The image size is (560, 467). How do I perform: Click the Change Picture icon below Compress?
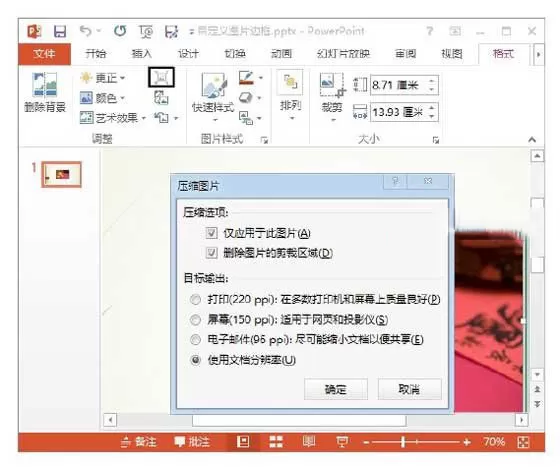pyautogui.click(x=161, y=97)
